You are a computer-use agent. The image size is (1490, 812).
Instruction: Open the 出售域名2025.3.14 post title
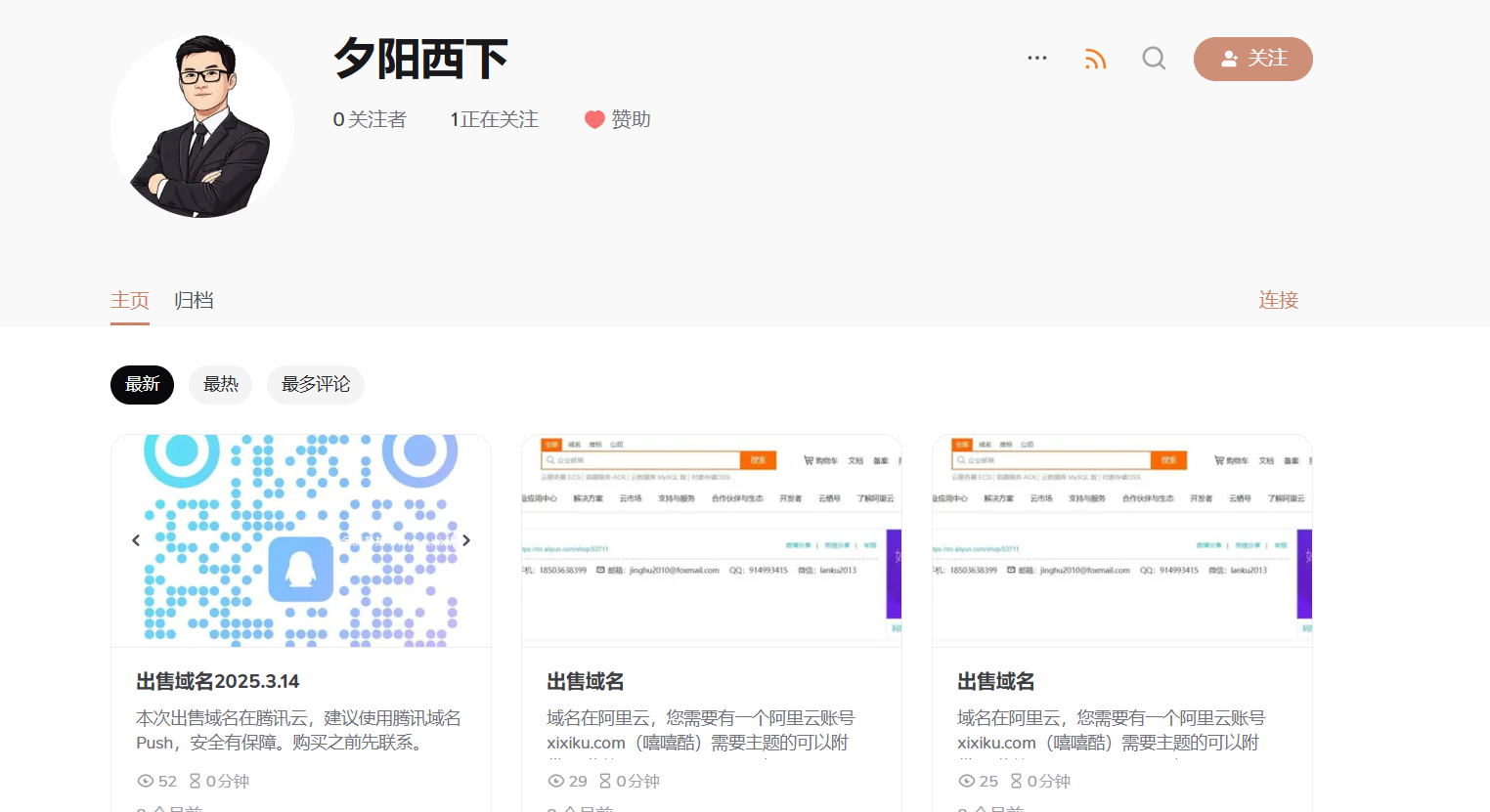coord(218,681)
